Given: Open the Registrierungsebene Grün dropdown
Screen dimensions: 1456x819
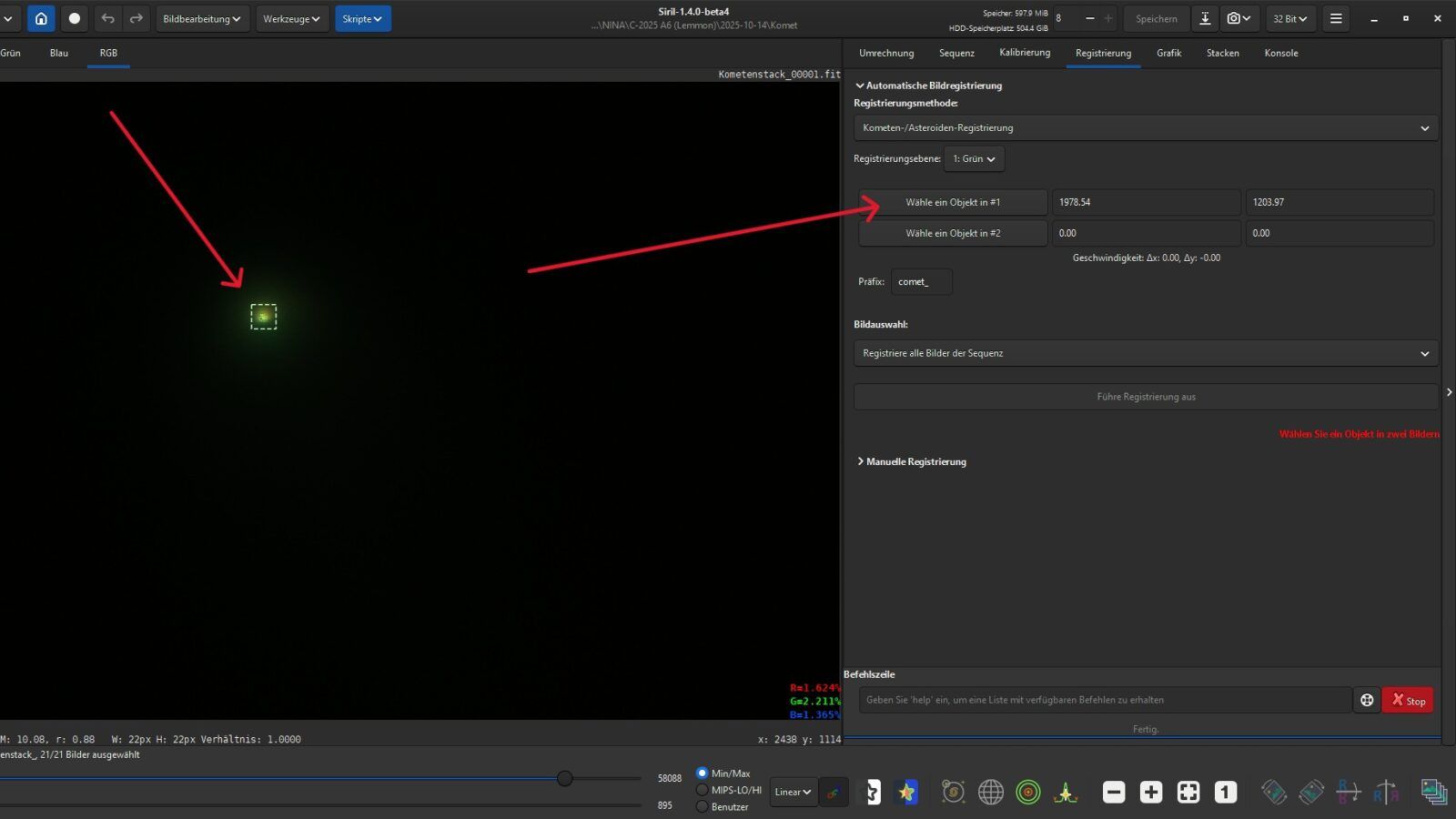Looking at the screenshot, I should click(974, 159).
